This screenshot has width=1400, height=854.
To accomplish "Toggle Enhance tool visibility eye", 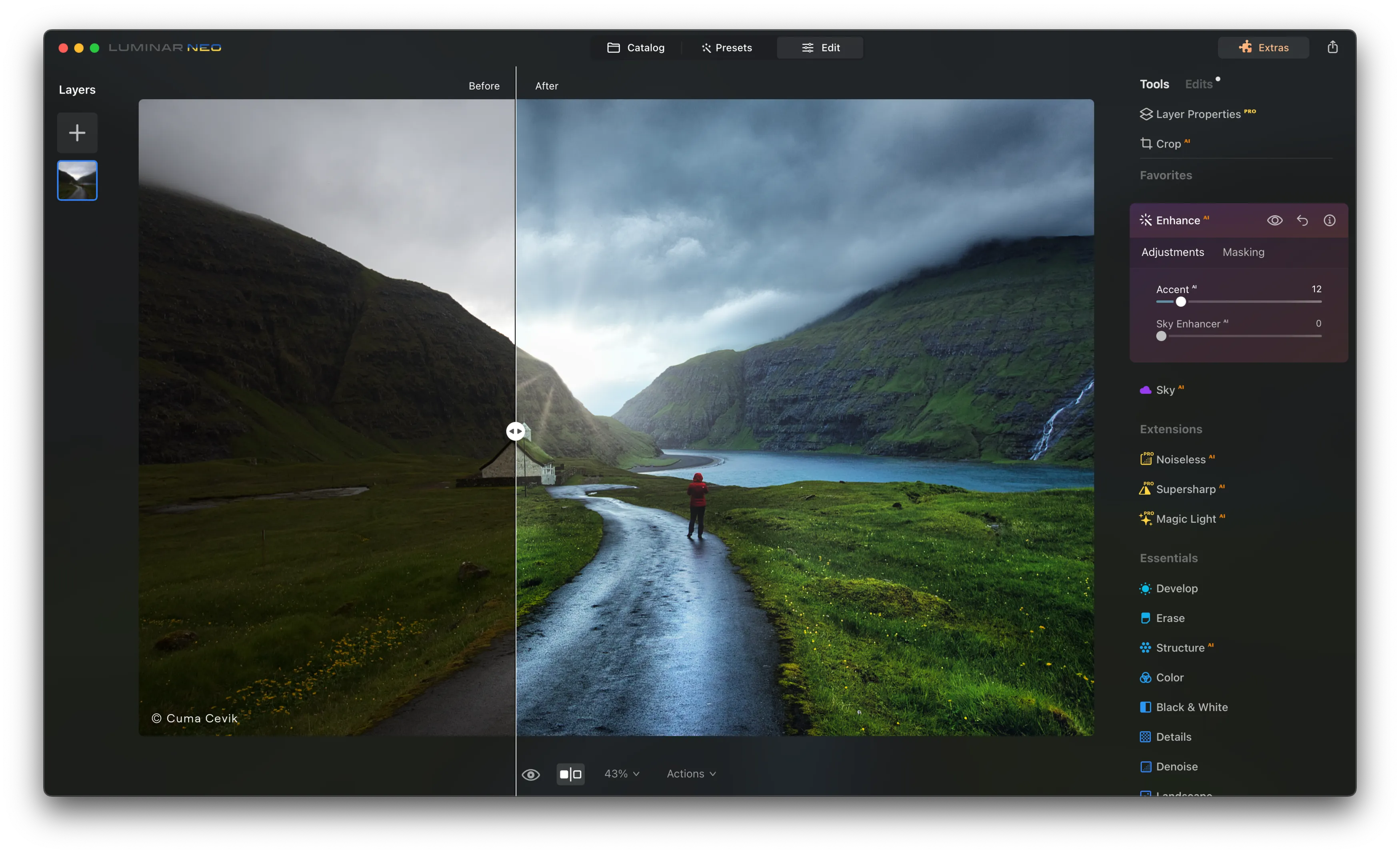I will [x=1274, y=220].
